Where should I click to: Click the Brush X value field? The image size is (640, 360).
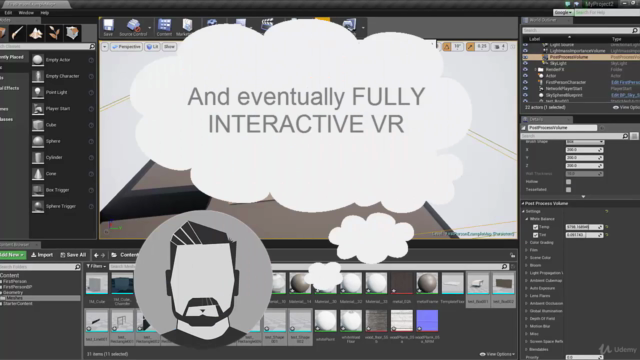pyautogui.click(x=584, y=150)
